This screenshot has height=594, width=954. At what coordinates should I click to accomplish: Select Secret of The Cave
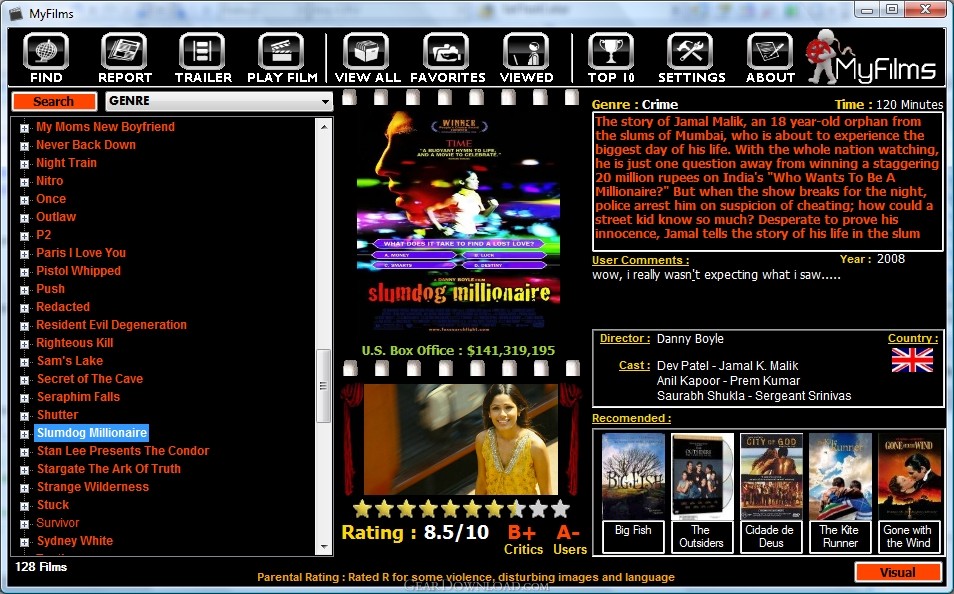[90, 379]
